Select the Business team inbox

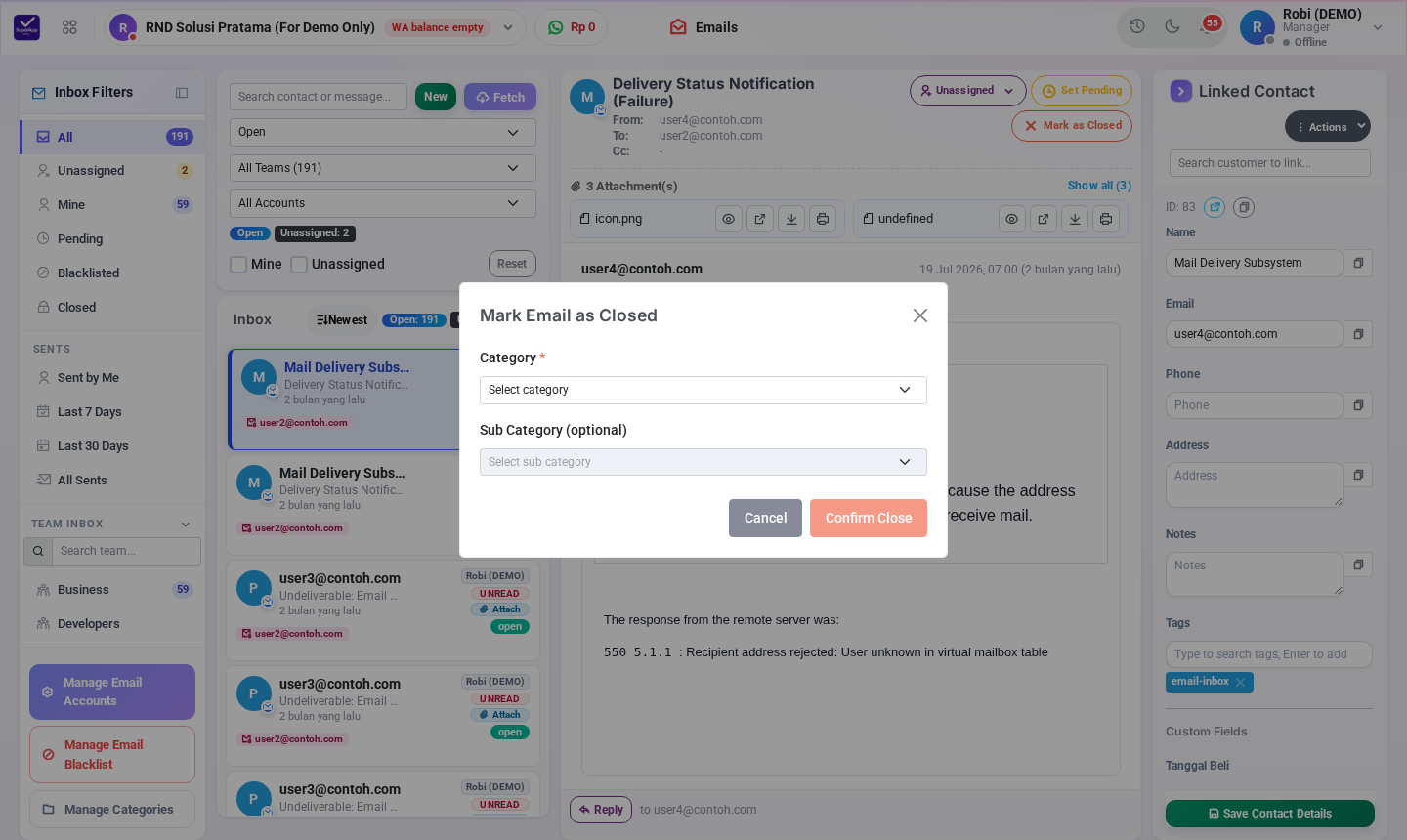coord(112,590)
